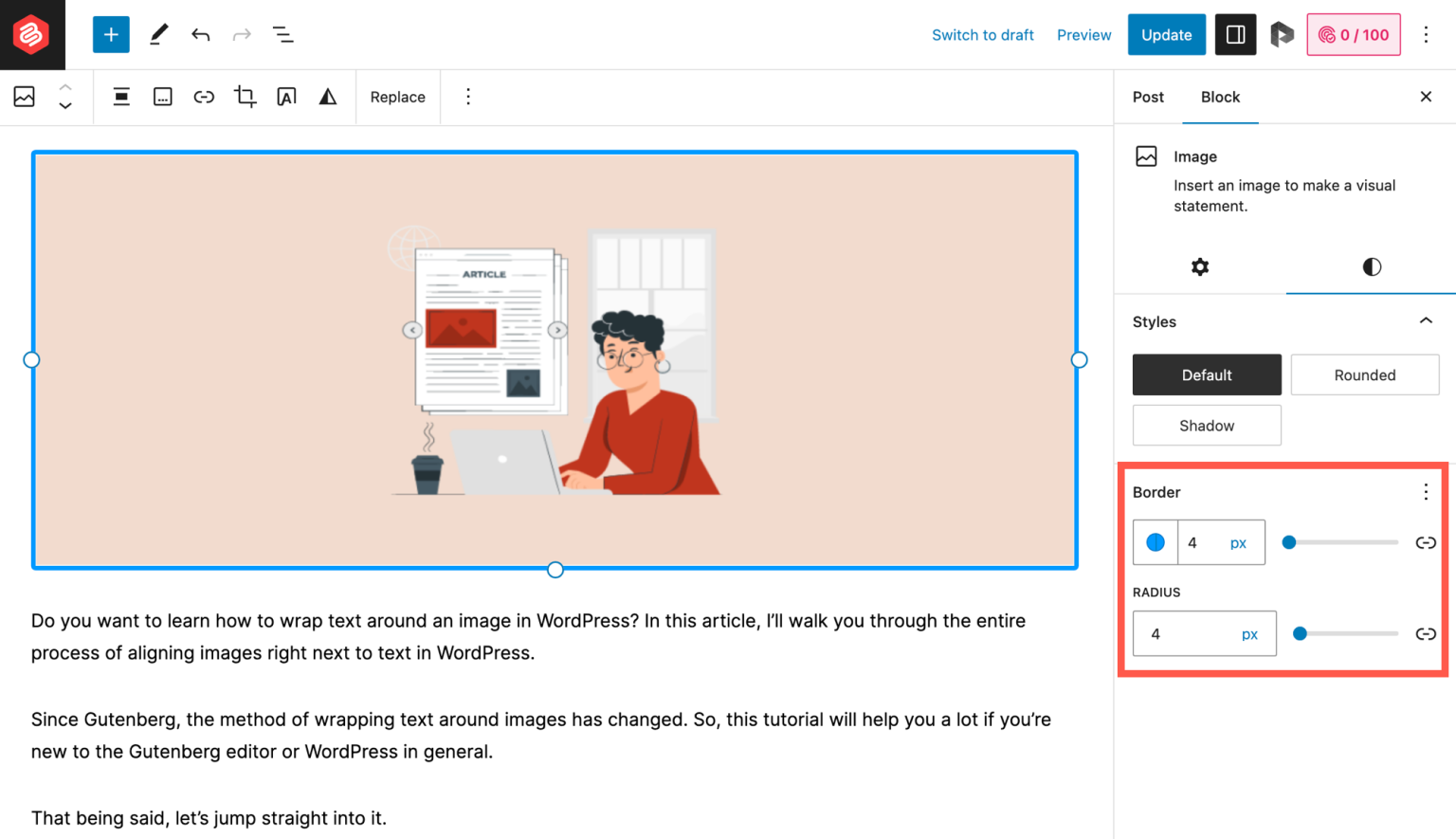Click the Update button
Image resolution: width=1456 pixels, height=839 pixels.
1167,35
